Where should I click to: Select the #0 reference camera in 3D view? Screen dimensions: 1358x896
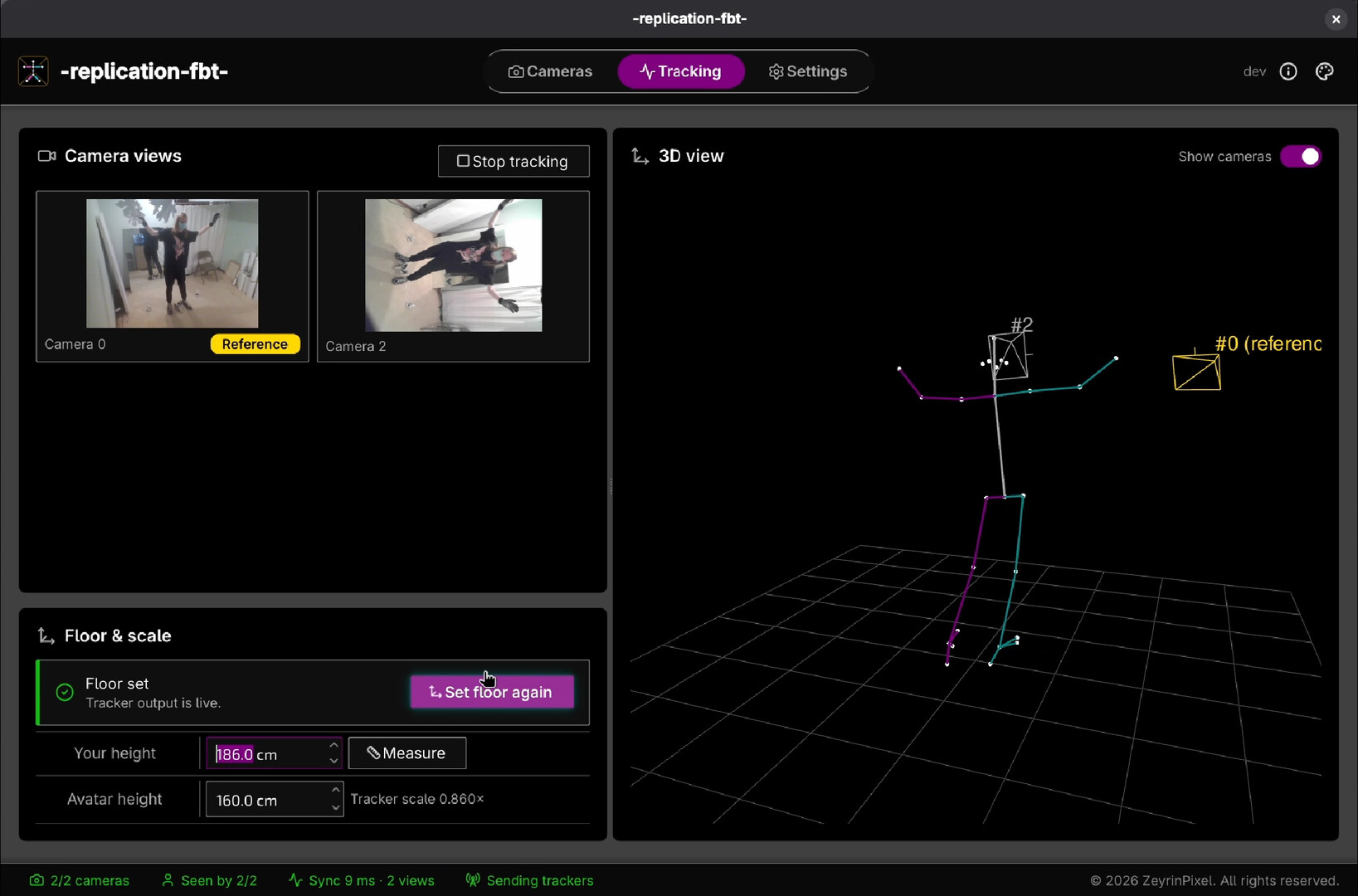pos(1196,371)
